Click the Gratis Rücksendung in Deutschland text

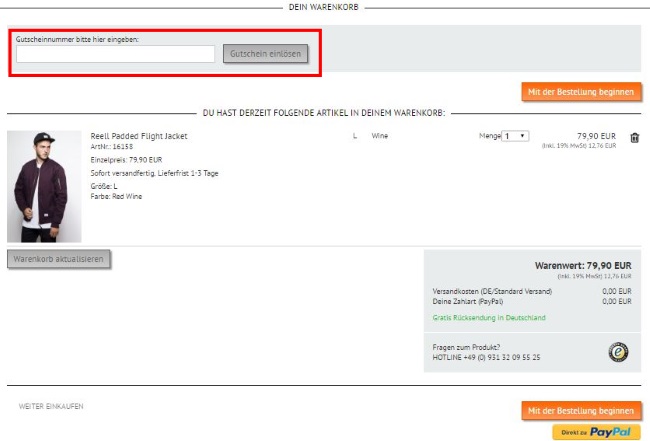[489, 318]
